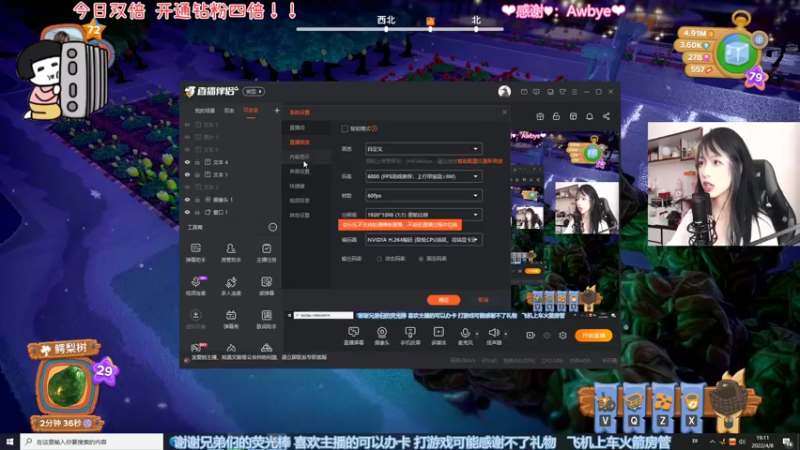Click the plus icon to add scene

[x=277, y=110]
